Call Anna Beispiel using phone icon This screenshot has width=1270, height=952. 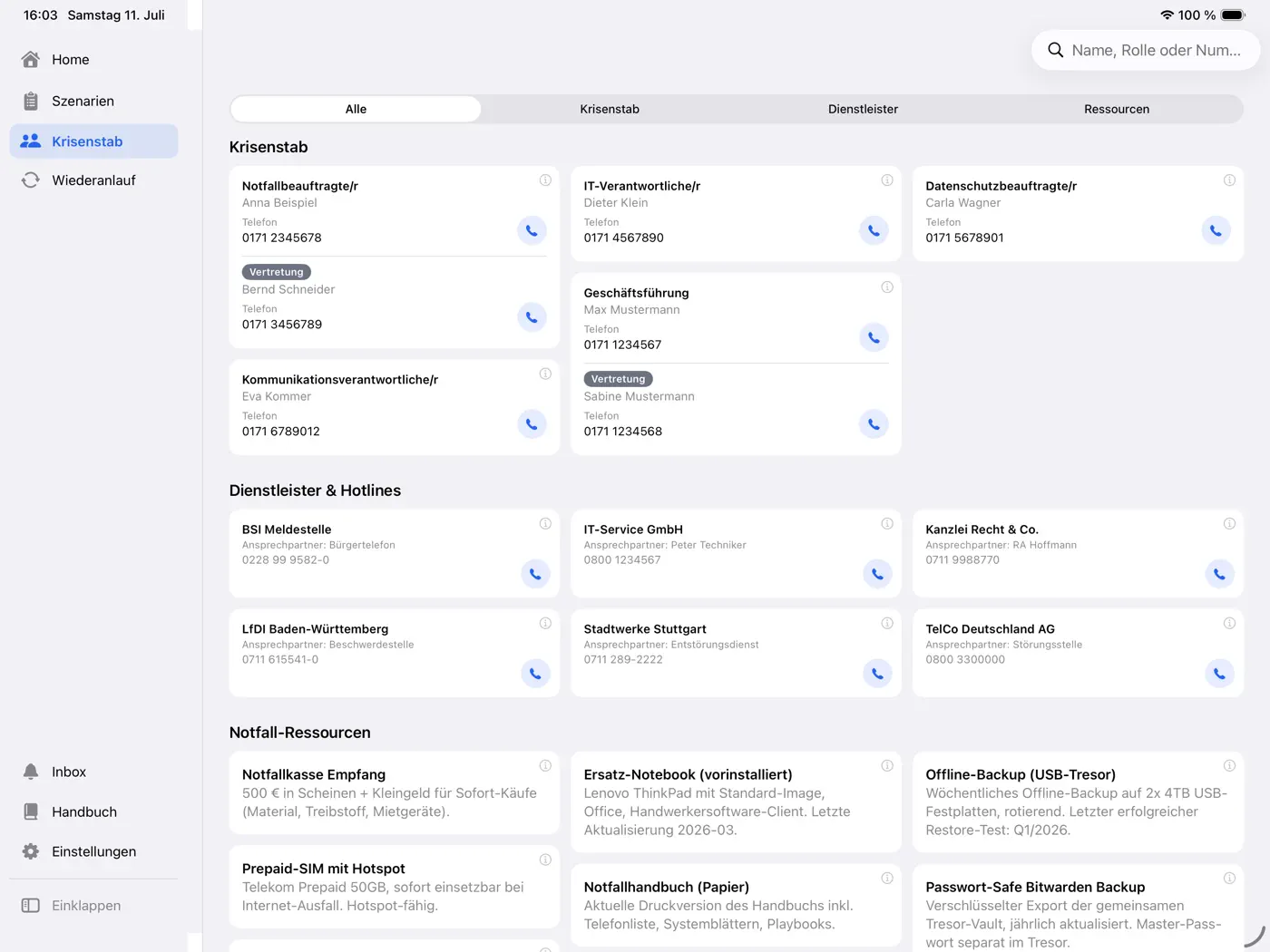tap(532, 230)
